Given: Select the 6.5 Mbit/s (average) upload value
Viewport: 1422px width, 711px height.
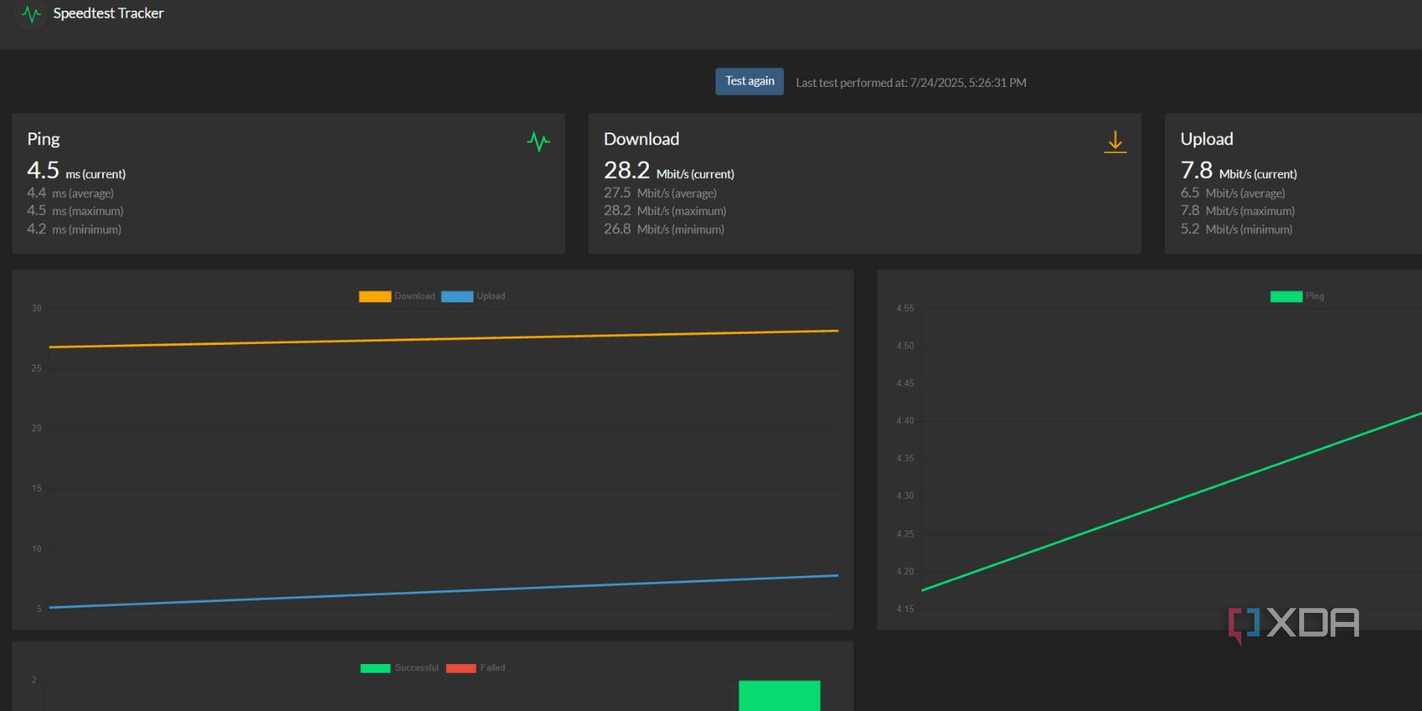Looking at the screenshot, I should (x=1233, y=193).
